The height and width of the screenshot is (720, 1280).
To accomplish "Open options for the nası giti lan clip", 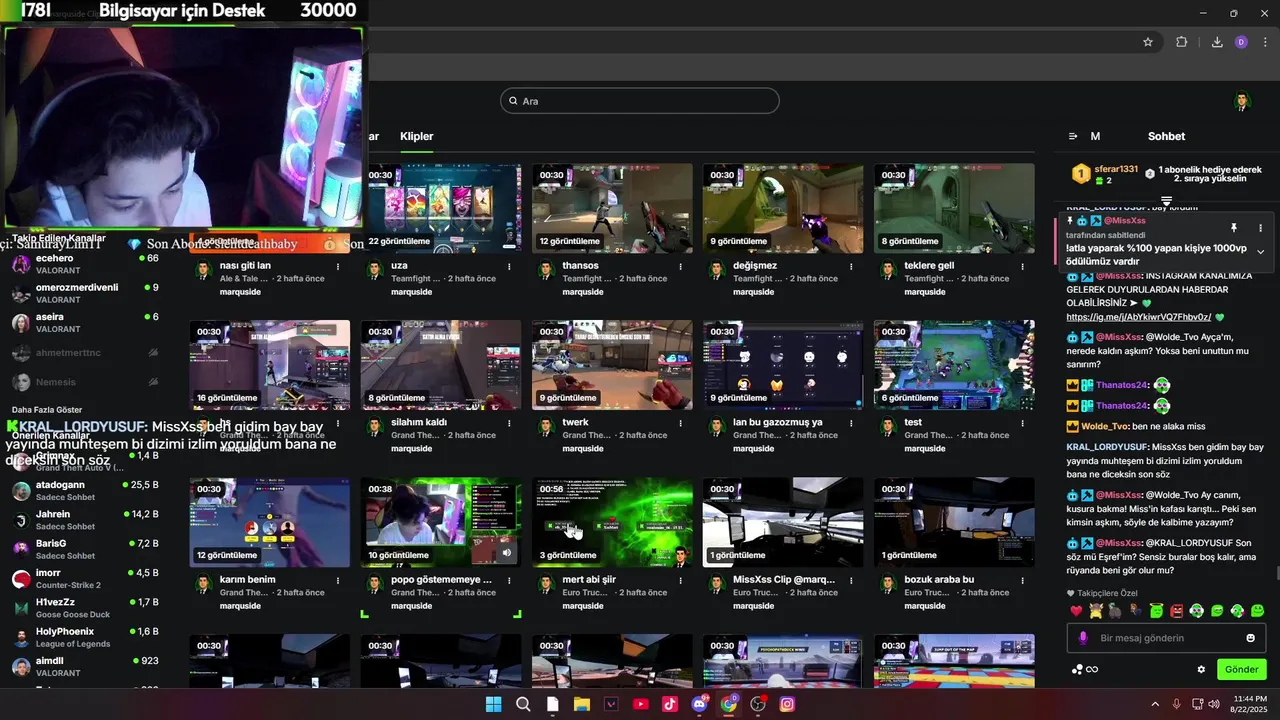I will coord(338,266).
